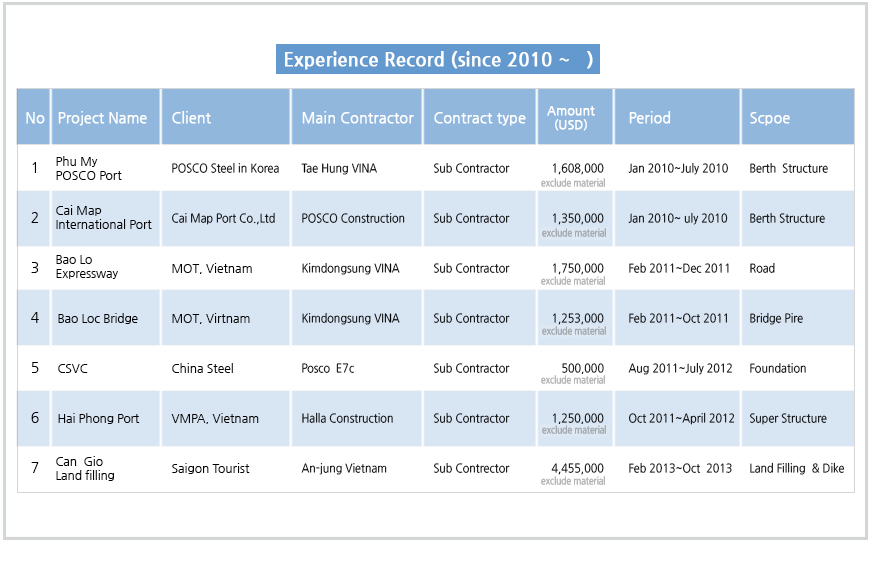Click the Super Structure scope cell

coord(798,418)
